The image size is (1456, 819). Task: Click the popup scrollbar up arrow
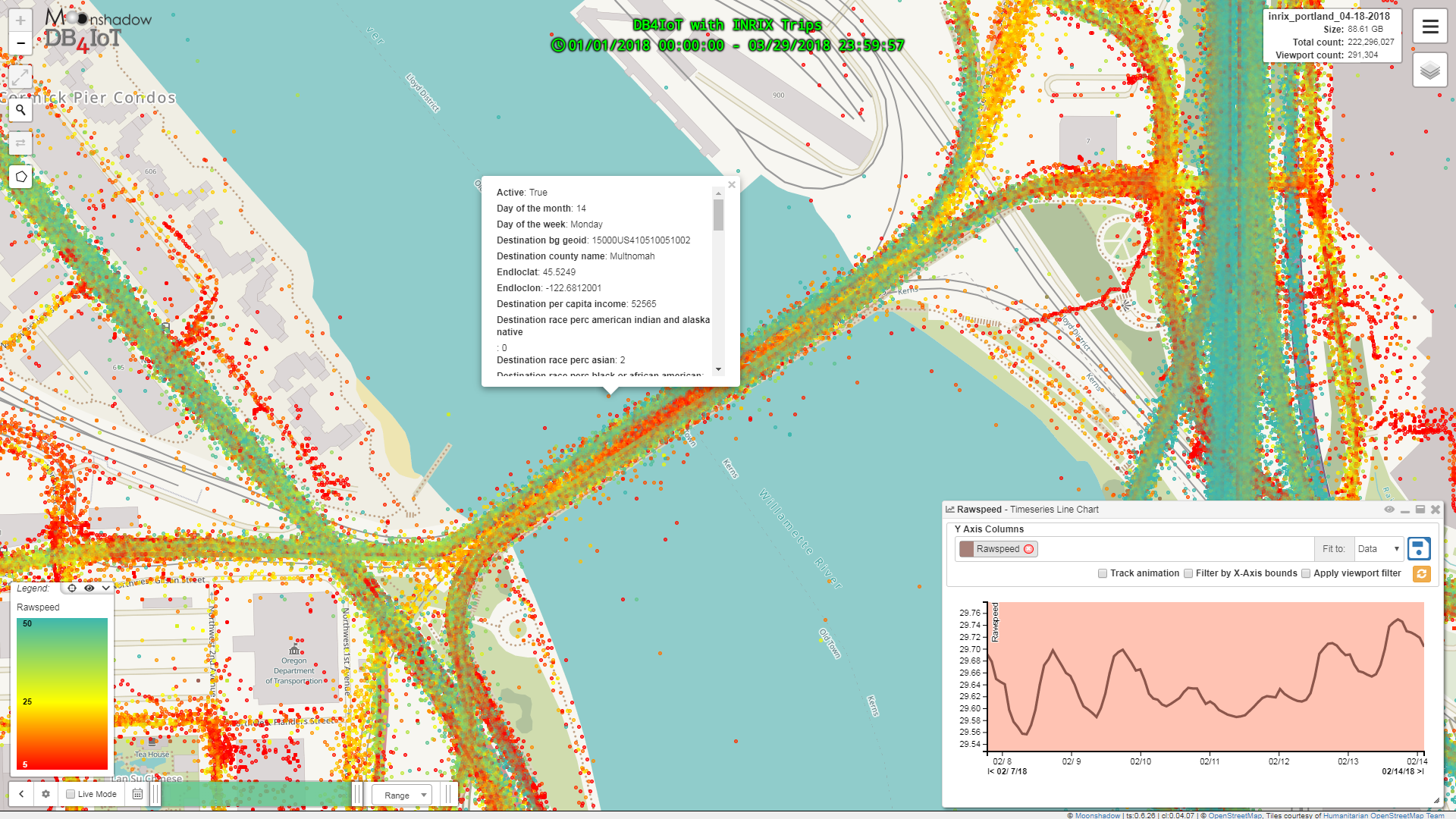718,193
